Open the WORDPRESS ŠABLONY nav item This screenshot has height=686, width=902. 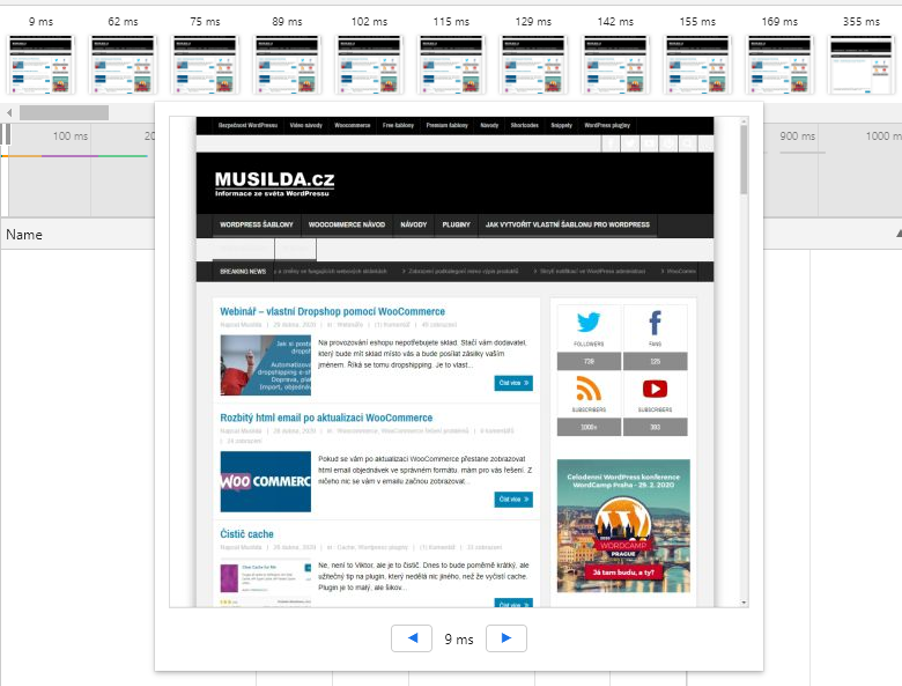tap(257, 225)
